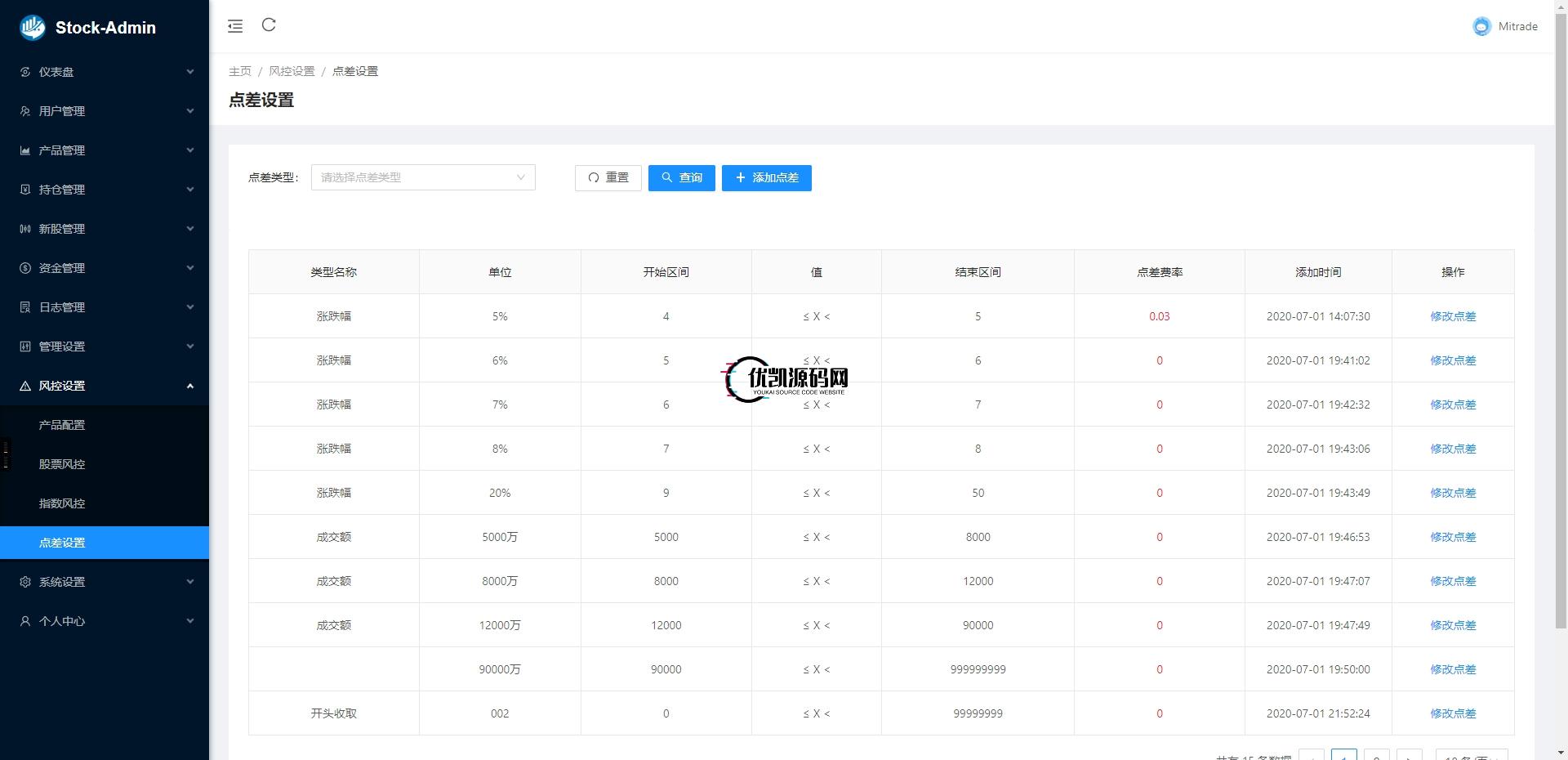Viewport: 1568px width, 760px height.
Task: Click the 产品管理 chart icon in sidebar
Action: coord(25,150)
